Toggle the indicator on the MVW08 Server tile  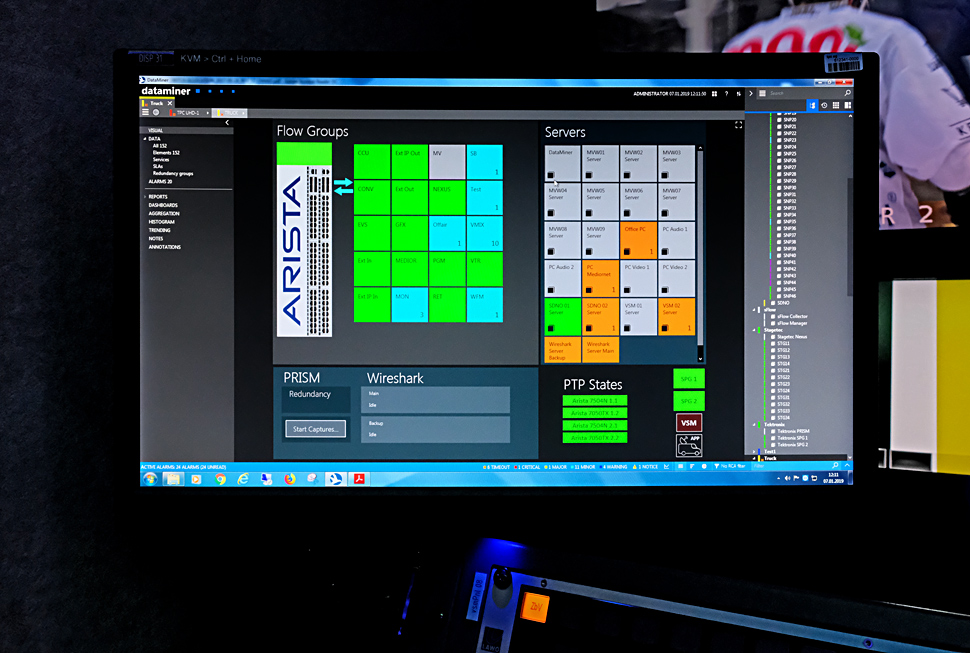(x=551, y=252)
